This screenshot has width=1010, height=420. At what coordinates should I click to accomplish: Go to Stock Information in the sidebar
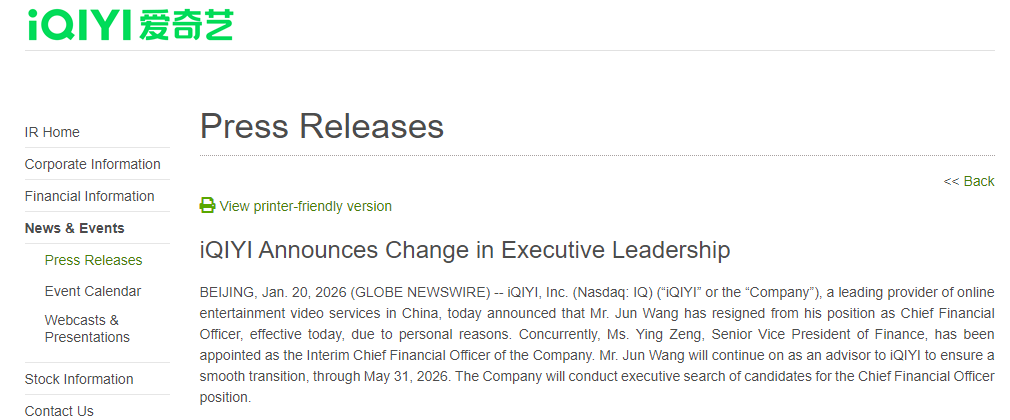click(79, 379)
